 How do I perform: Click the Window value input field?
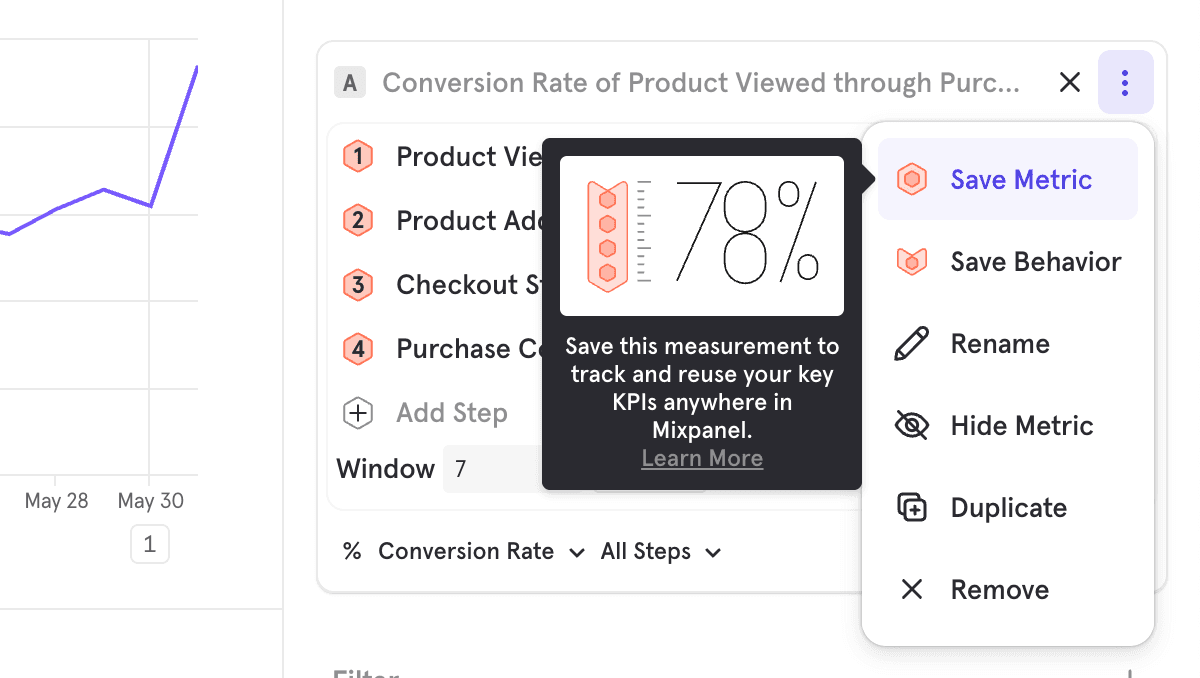(490, 469)
